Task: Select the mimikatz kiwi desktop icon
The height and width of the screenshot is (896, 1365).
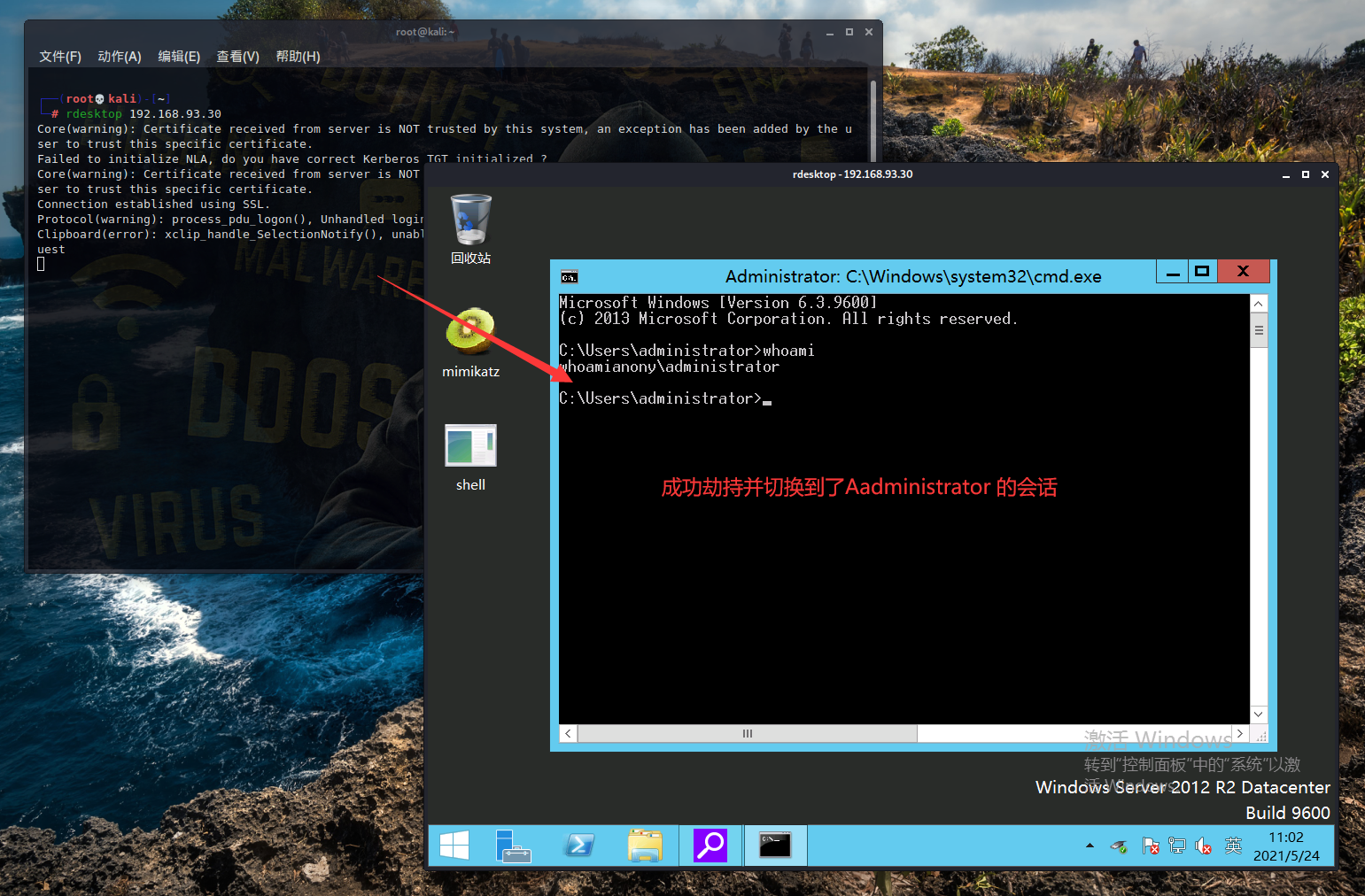Action: pos(470,343)
